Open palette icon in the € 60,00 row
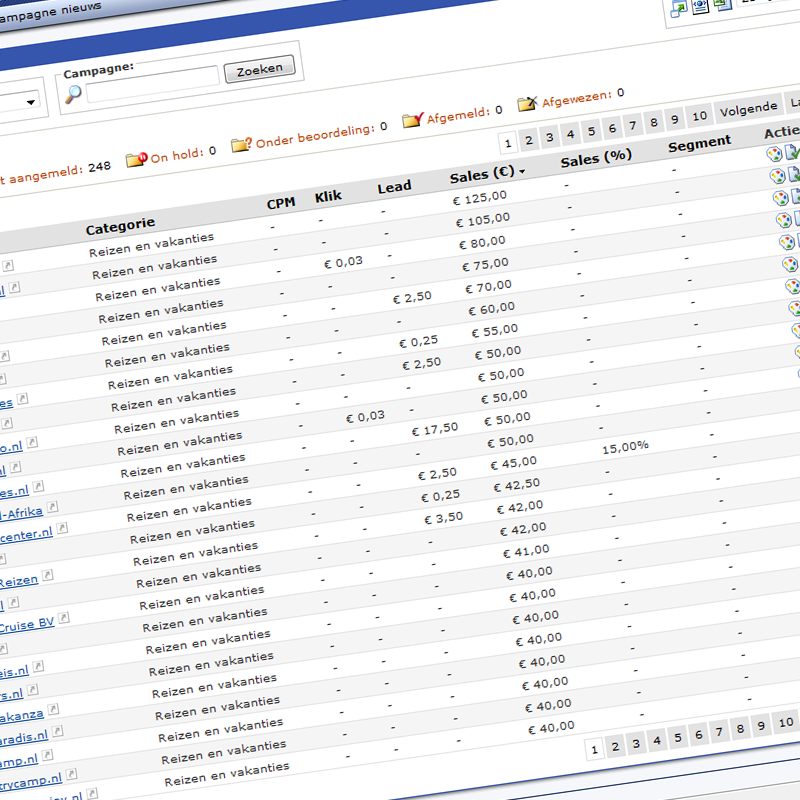This screenshot has width=800, height=800. click(x=790, y=264)
